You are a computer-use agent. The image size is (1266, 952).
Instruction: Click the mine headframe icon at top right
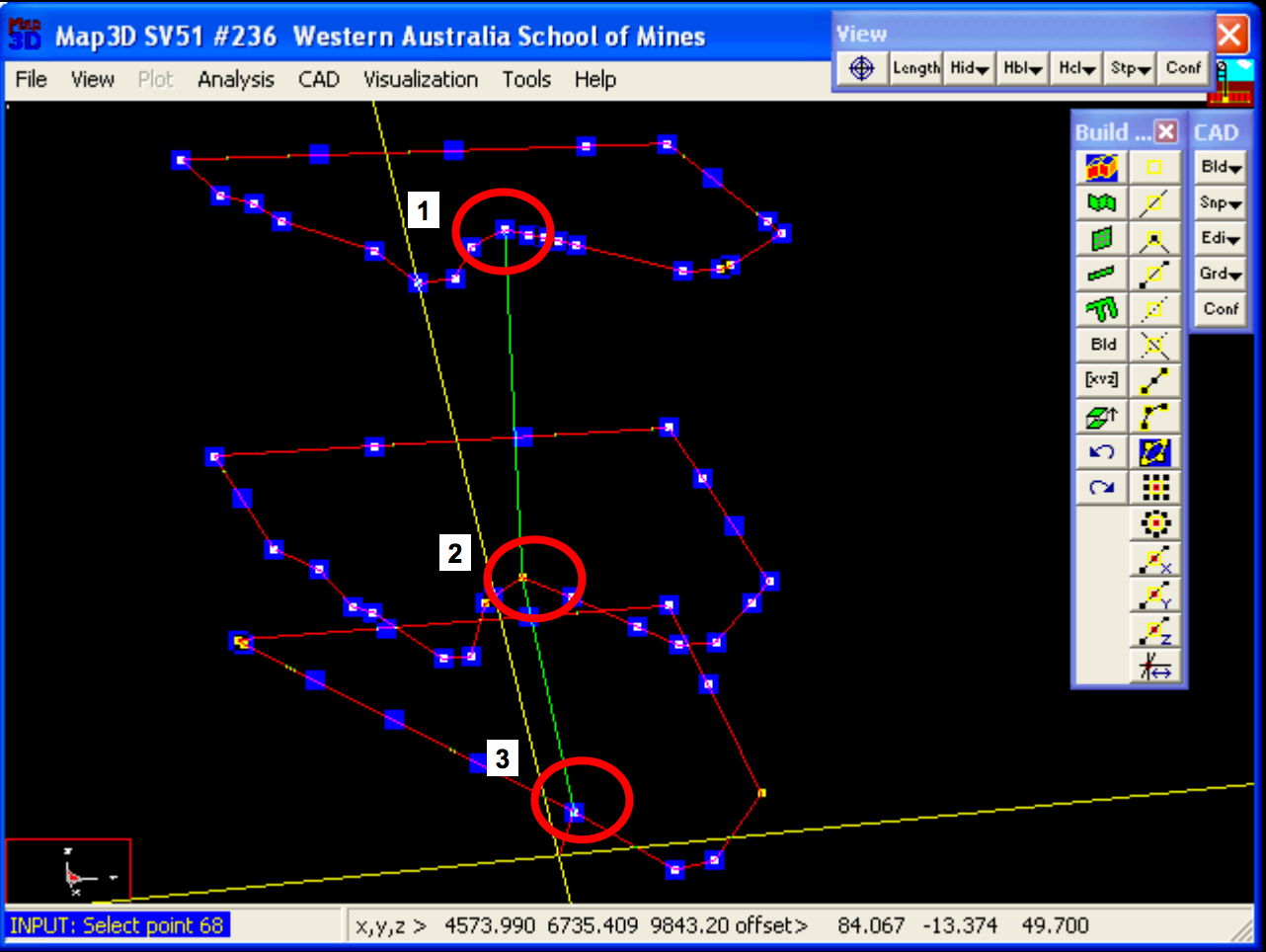(1230, 81)
